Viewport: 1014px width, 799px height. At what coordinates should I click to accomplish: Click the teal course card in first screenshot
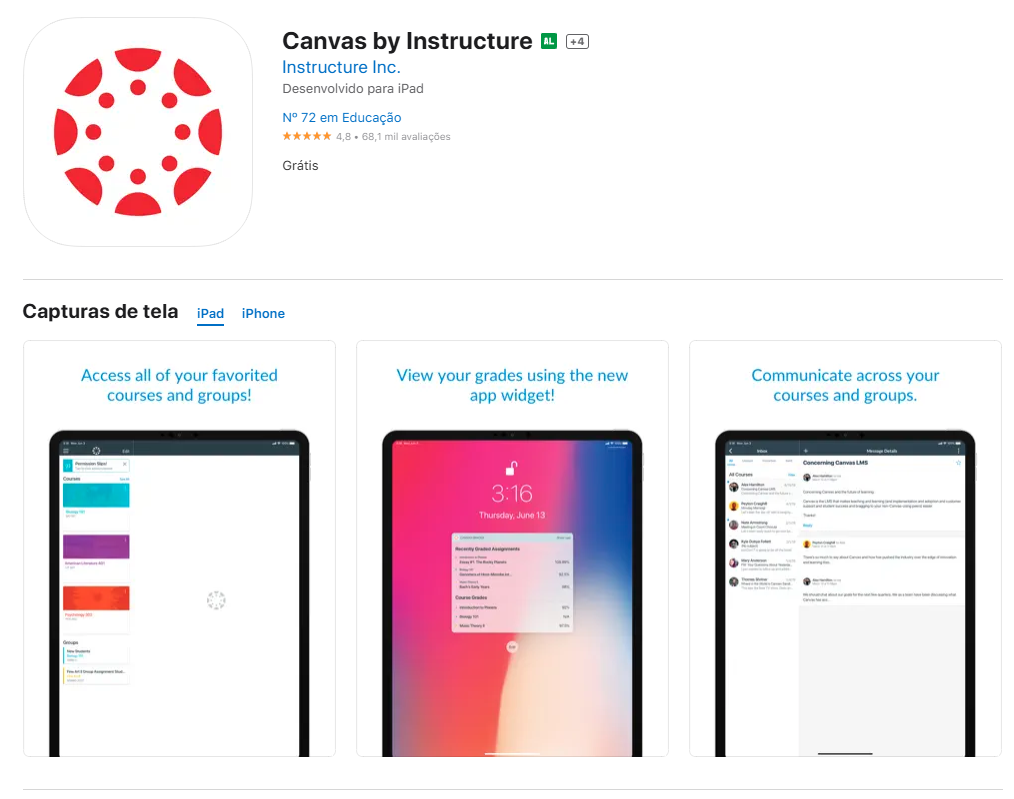click(96, 495)
